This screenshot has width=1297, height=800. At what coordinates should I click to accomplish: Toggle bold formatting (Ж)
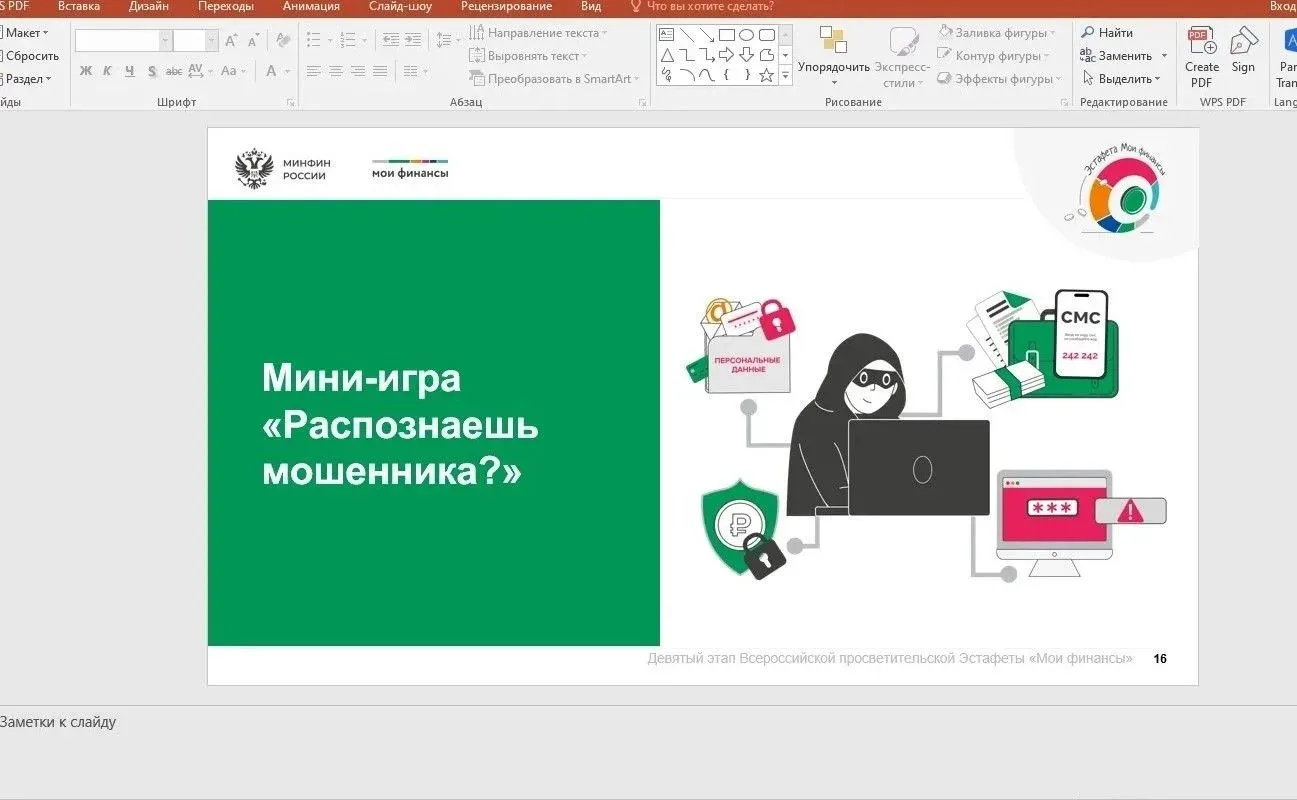point(86,71)
